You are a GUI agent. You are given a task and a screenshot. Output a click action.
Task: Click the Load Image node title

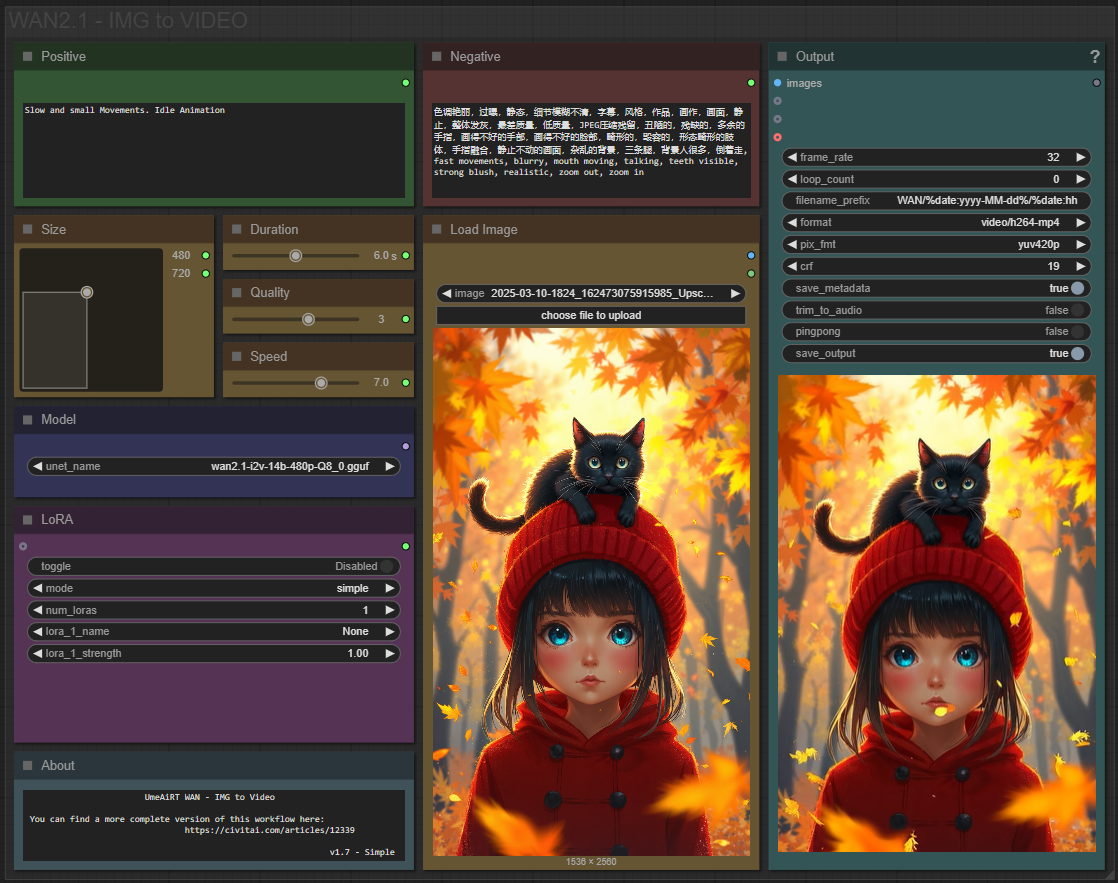484,229
